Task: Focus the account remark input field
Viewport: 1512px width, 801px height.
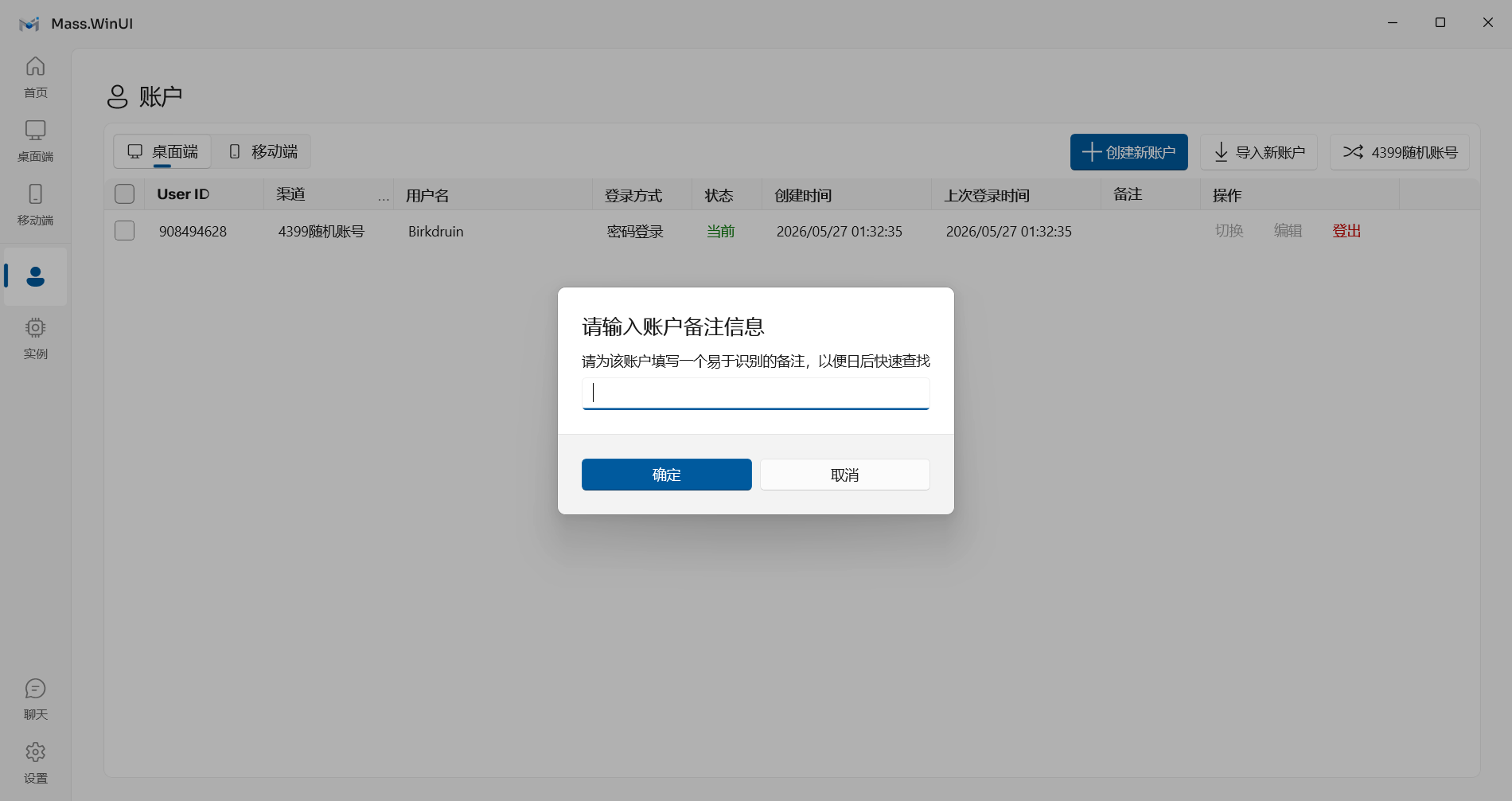Action: click(x=755, y=393)
